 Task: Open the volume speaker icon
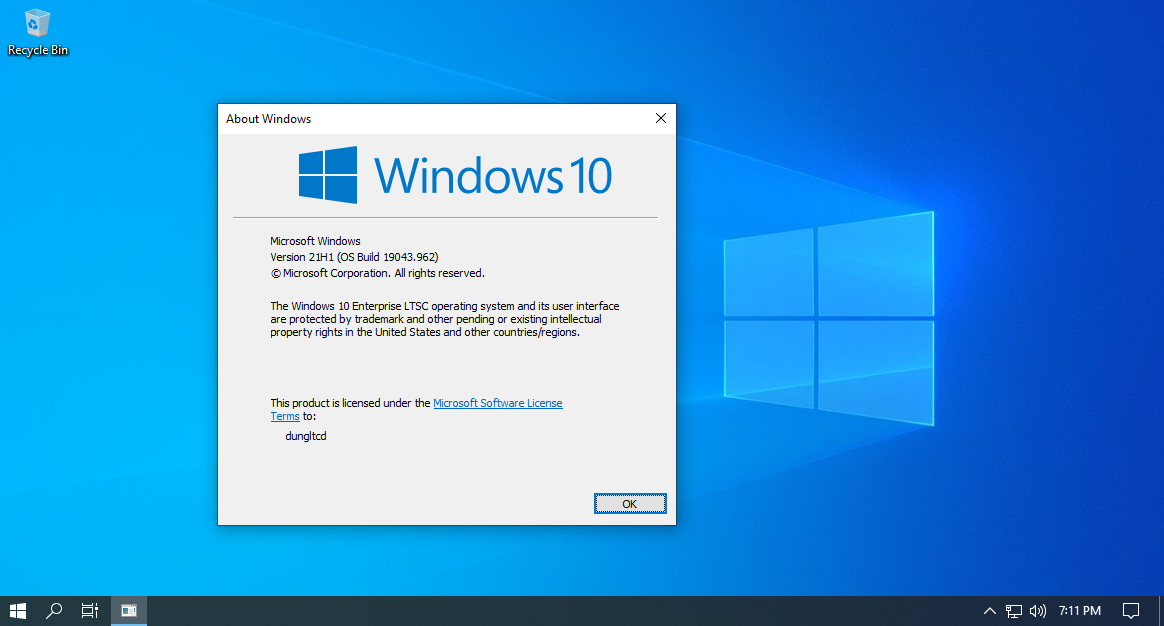(1038, 610)
